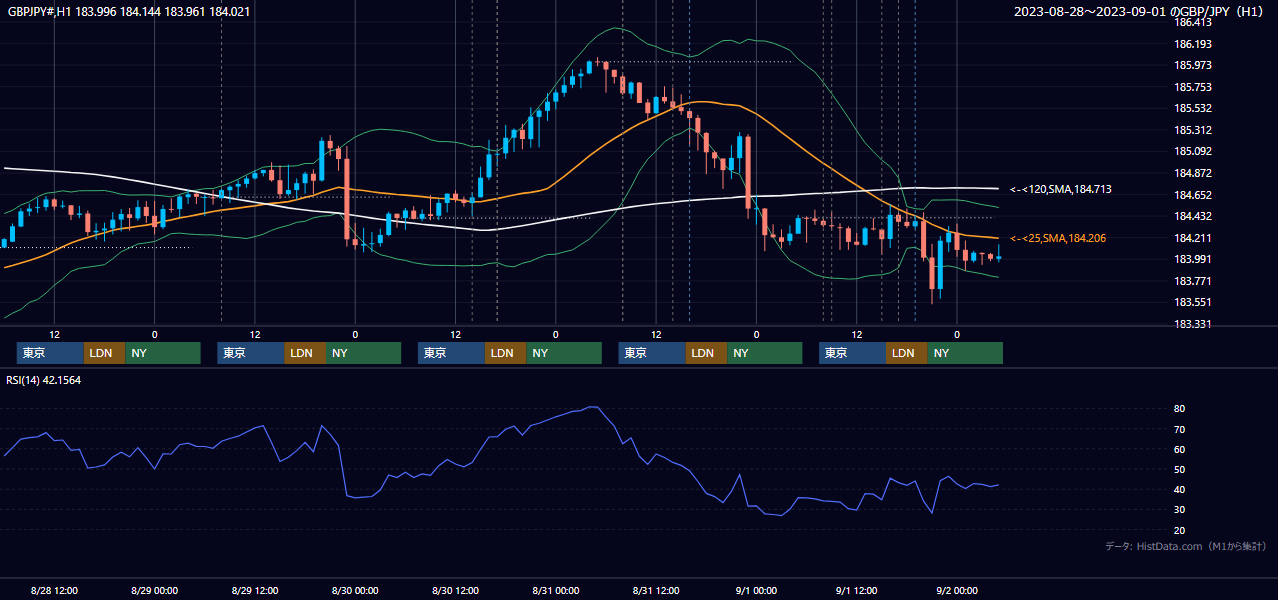
Task: Select price level 185.973 on axis
Action: pos(1193,65)
